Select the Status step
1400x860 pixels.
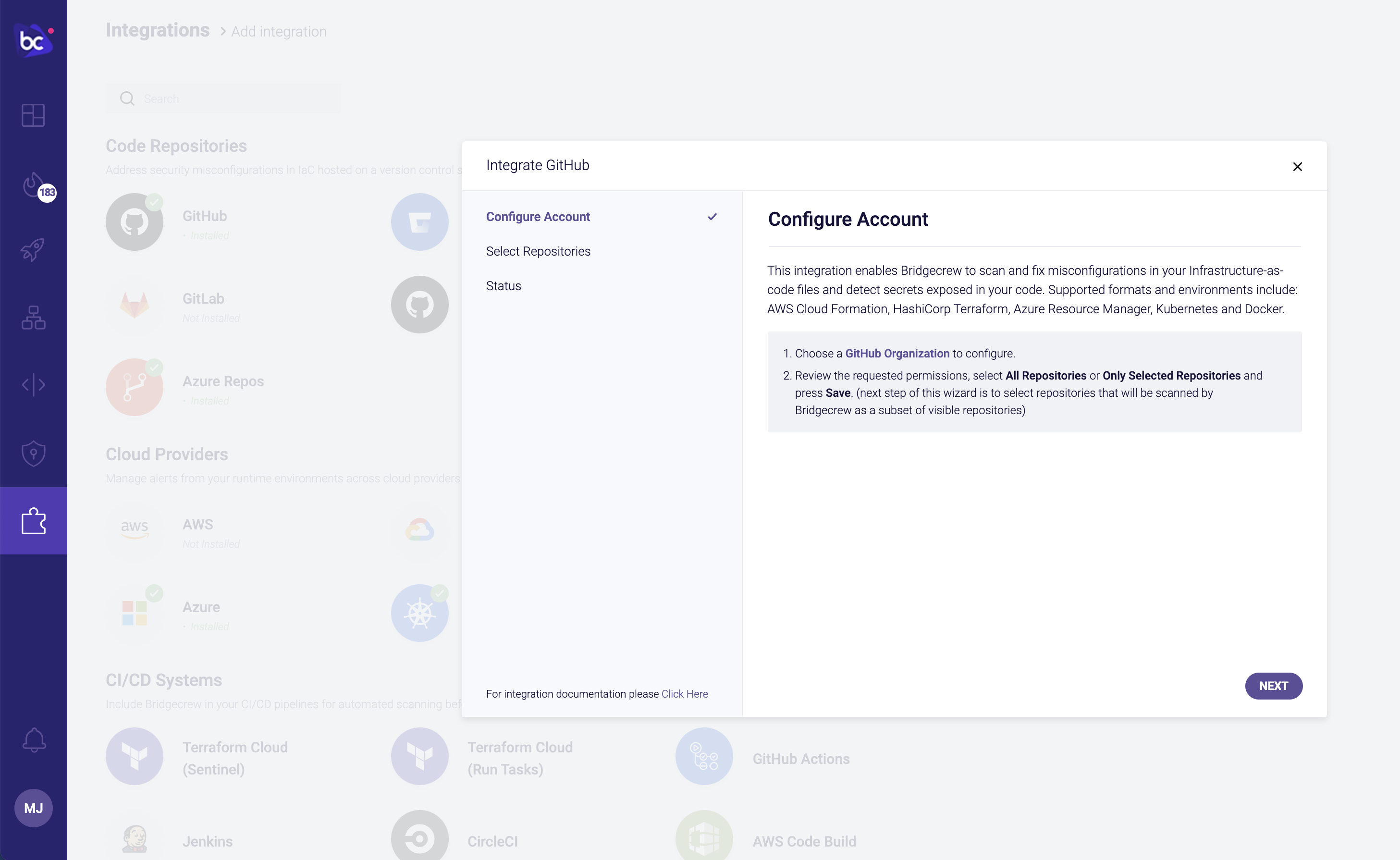coord(503,286)
